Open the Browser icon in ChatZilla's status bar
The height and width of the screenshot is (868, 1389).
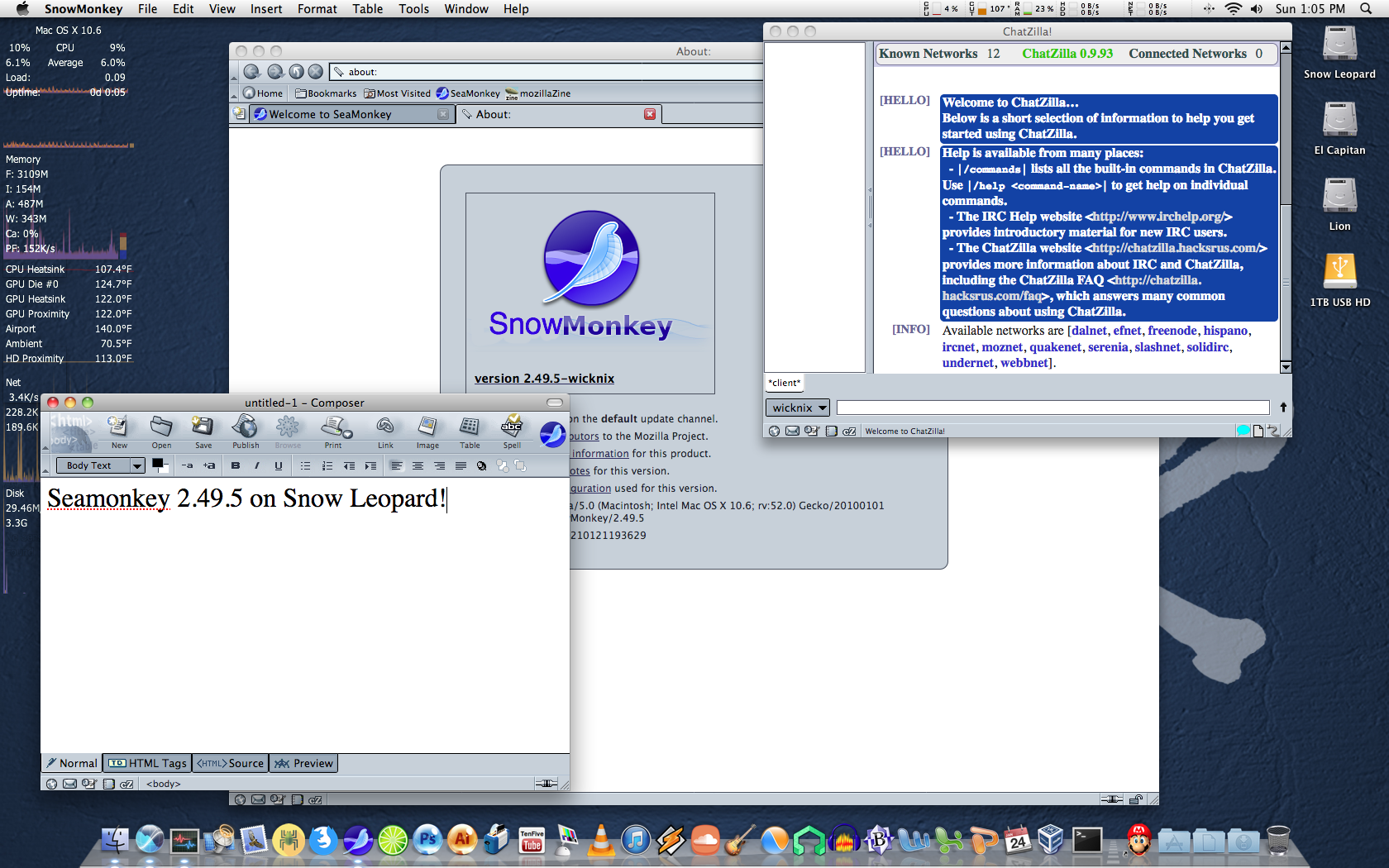[774, 431]
